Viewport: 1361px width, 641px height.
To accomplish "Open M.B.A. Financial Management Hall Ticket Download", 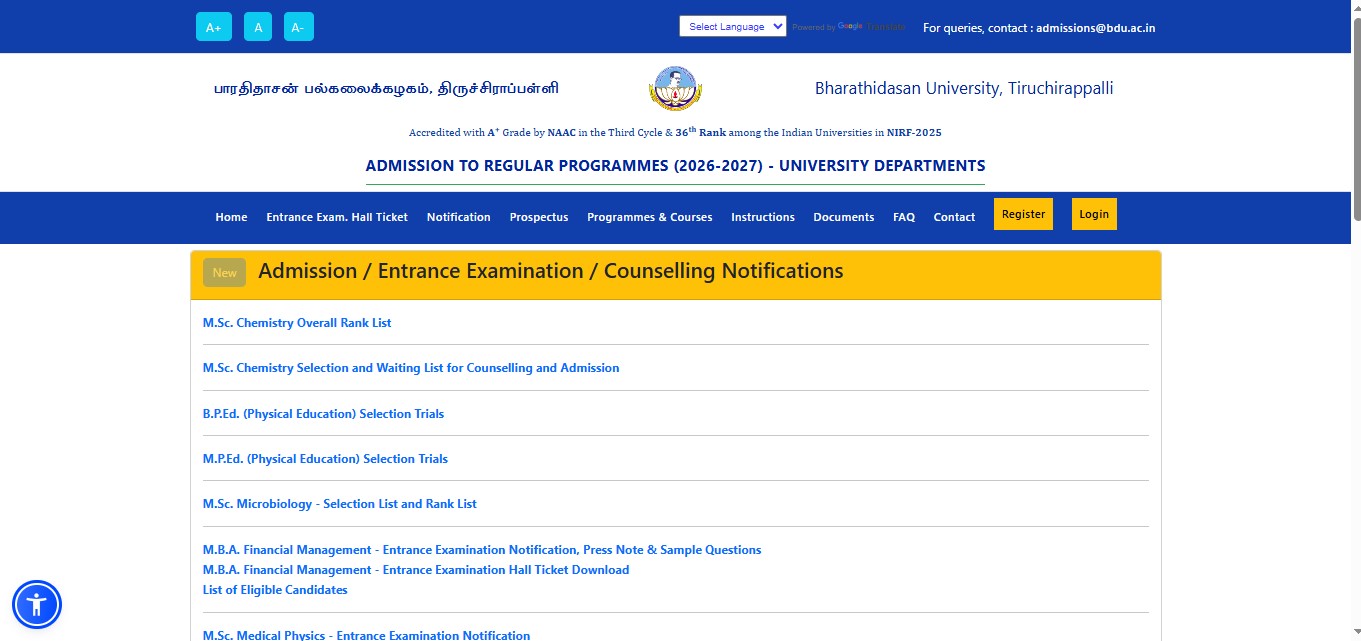I will (416, 570).
